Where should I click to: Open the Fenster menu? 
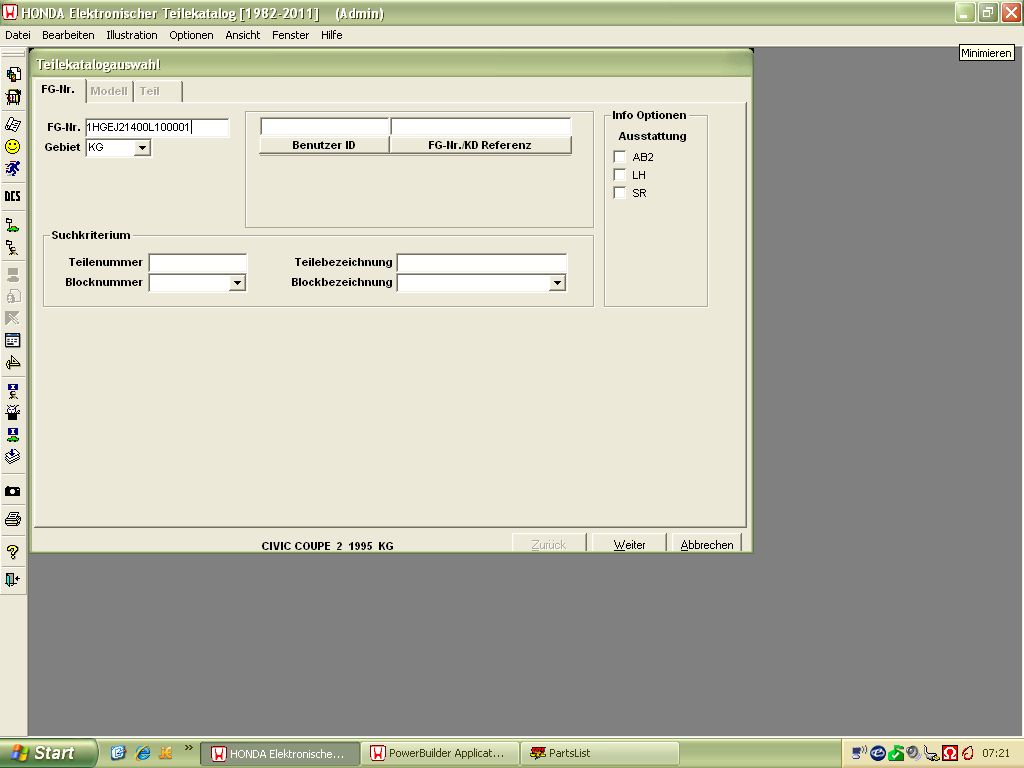click(290, 35)
